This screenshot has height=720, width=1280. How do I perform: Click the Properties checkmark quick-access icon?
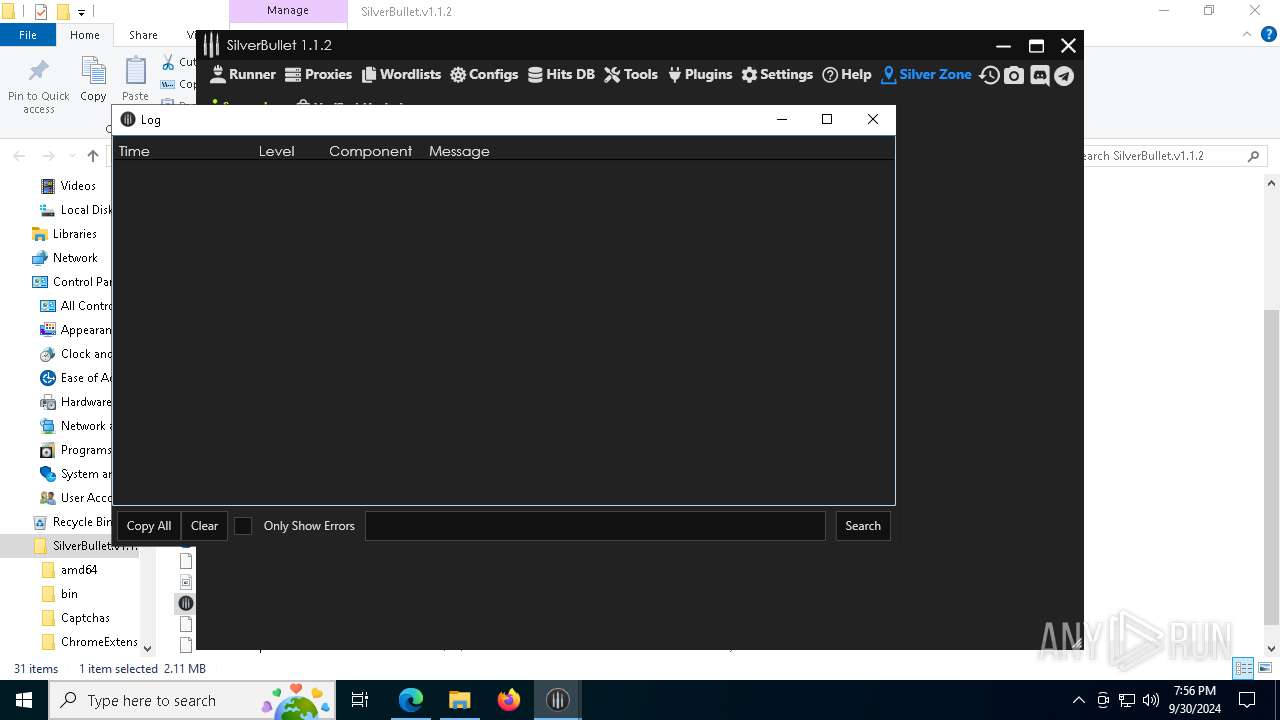click(41, 12)
